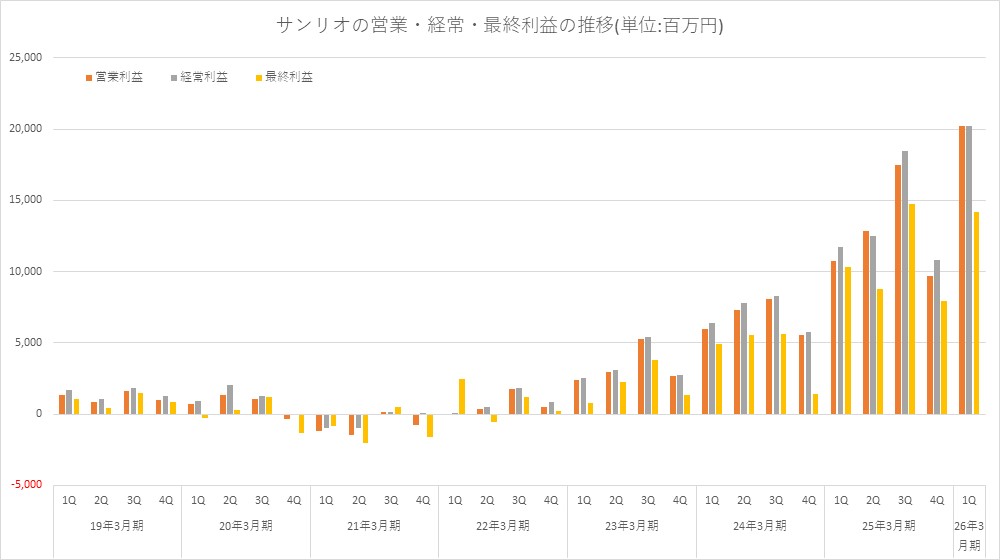Image resolution: width=1000 pixels, height=560 pixels.
Task: Click the orange bar for 26年3月期 1Q
Action: click(x=961, y=270)
